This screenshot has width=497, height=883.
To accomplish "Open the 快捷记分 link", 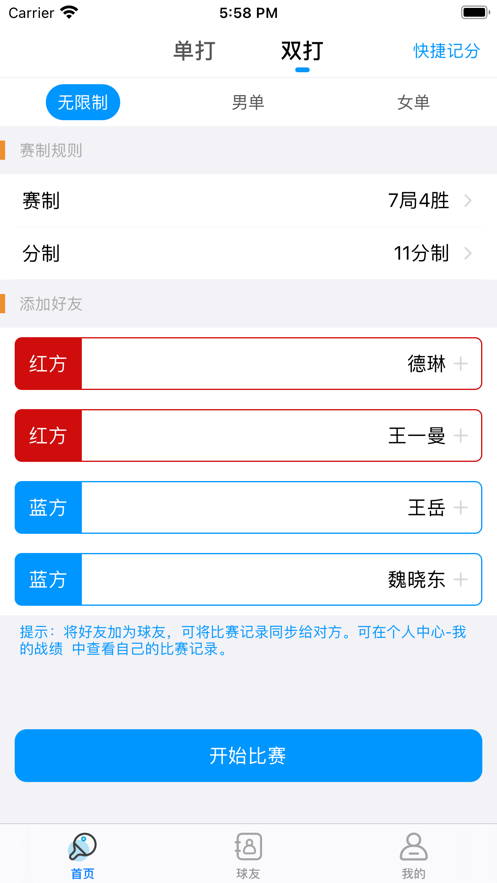I will point(446,51).
